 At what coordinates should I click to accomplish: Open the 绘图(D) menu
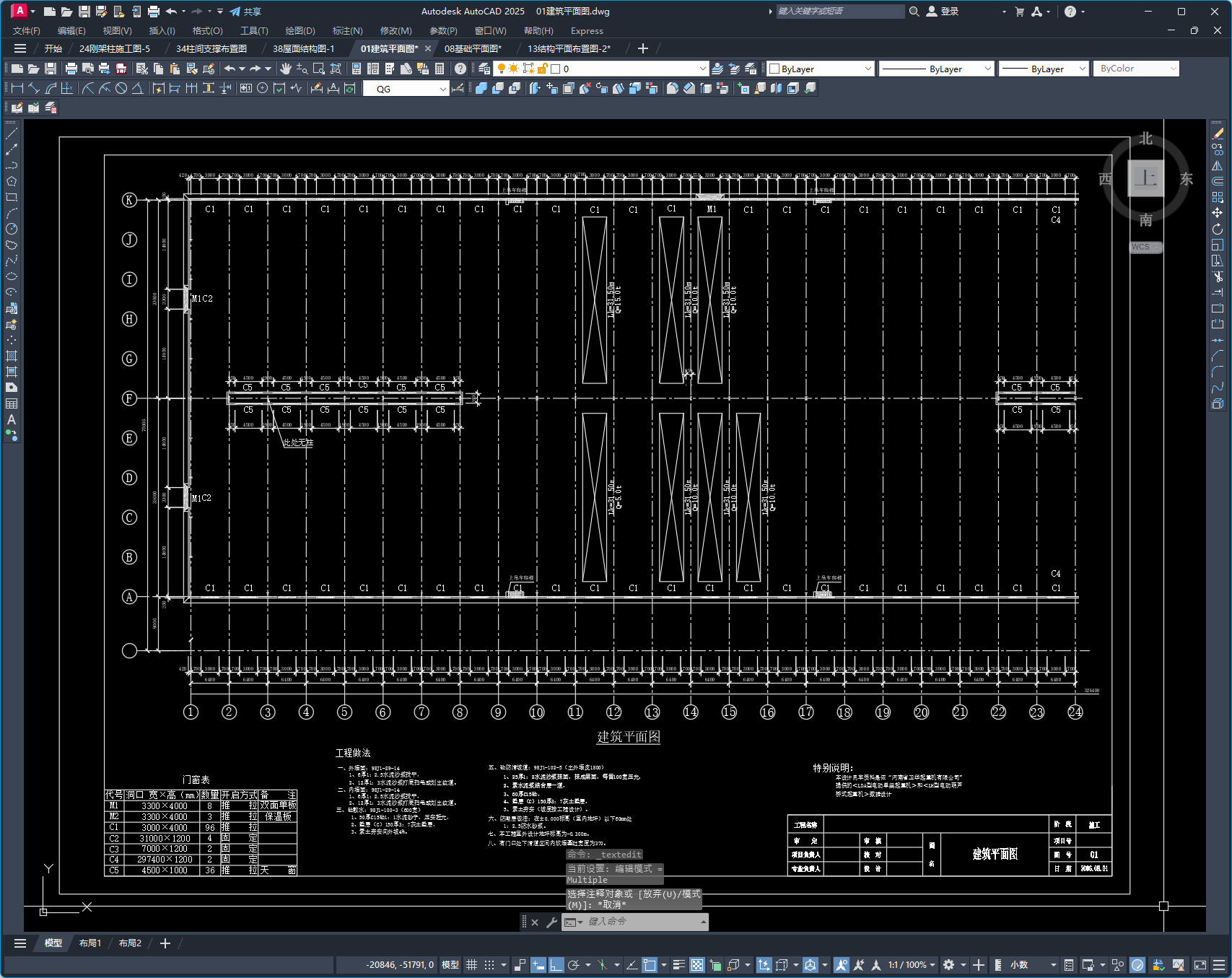pos(300,31)
